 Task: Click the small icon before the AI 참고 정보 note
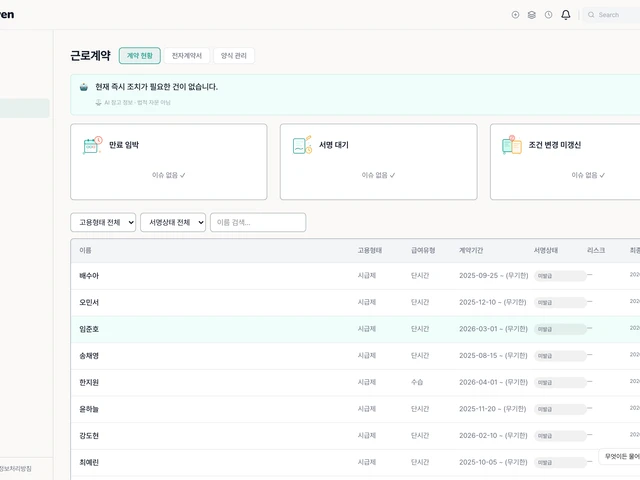tap(98, 102)
